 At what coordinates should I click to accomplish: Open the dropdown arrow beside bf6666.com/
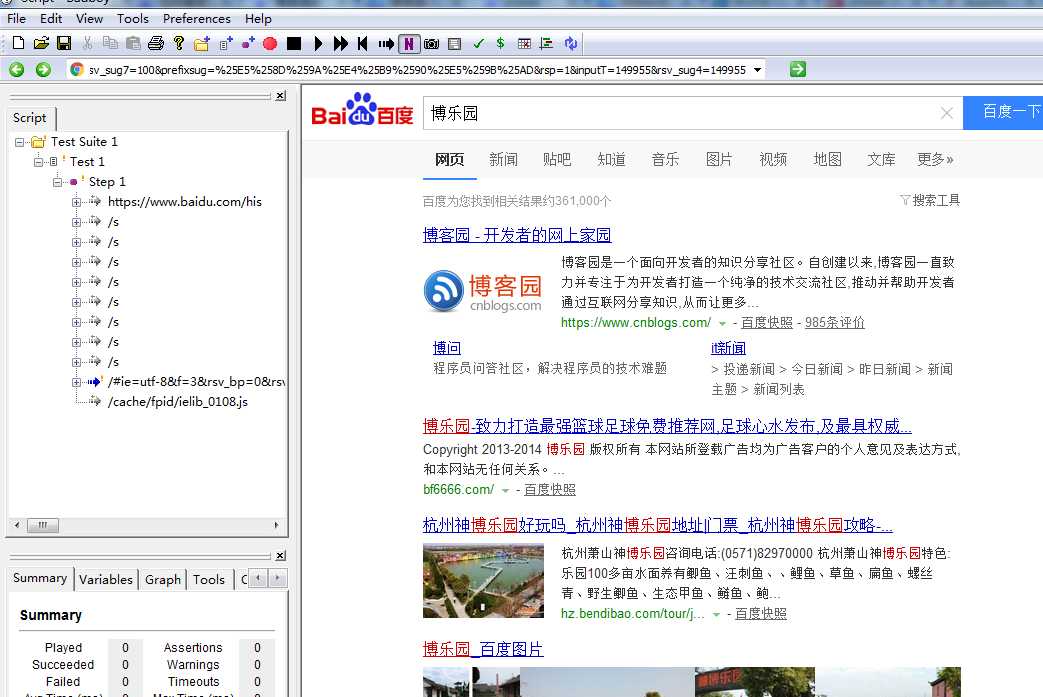point(505,490)
